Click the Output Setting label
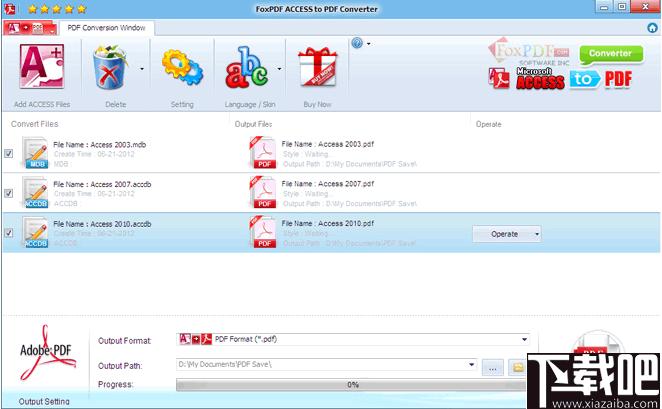The width and height of the screenshot is (662, 409). [x=44, y=401]
